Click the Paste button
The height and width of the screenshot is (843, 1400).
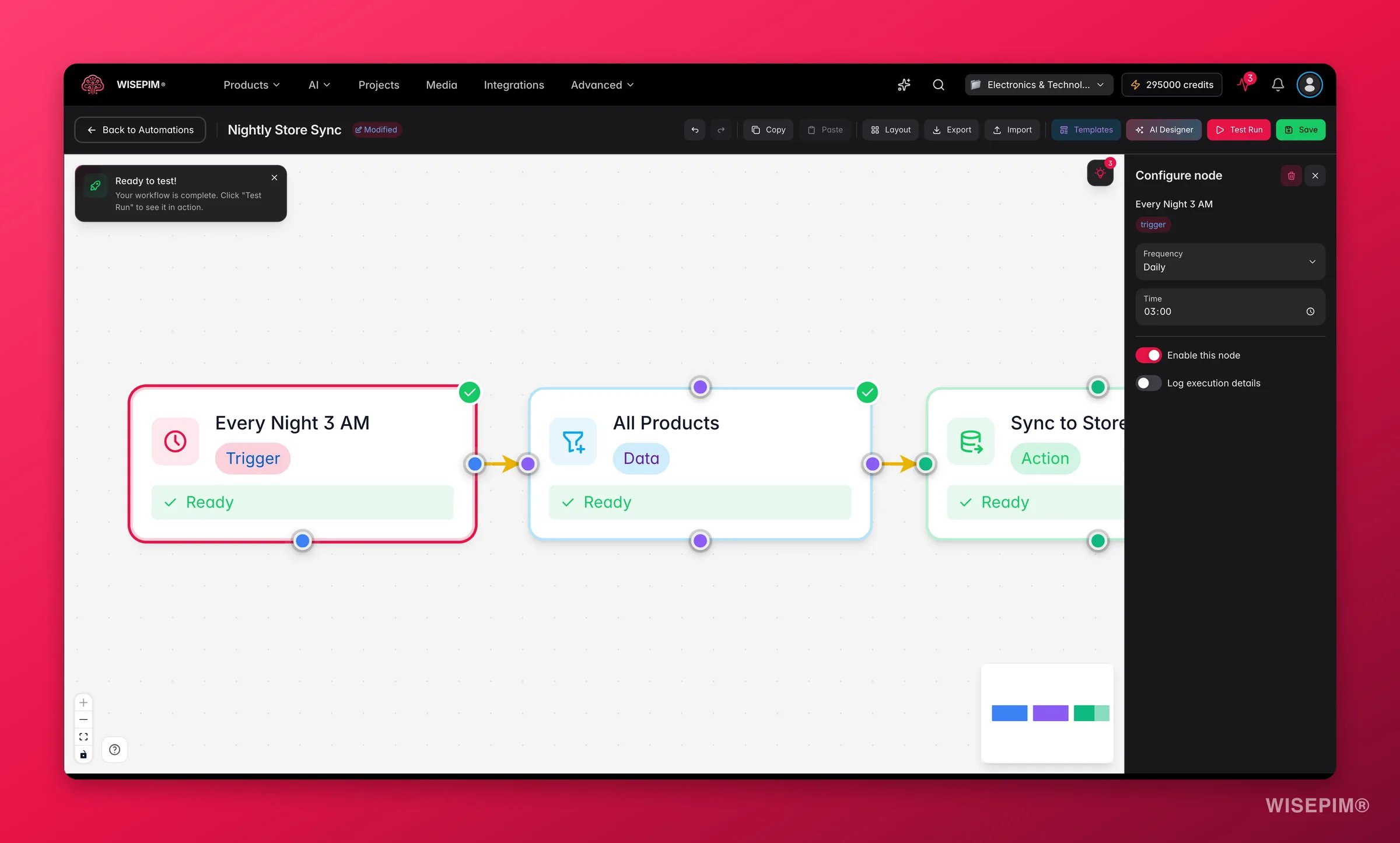825,130
